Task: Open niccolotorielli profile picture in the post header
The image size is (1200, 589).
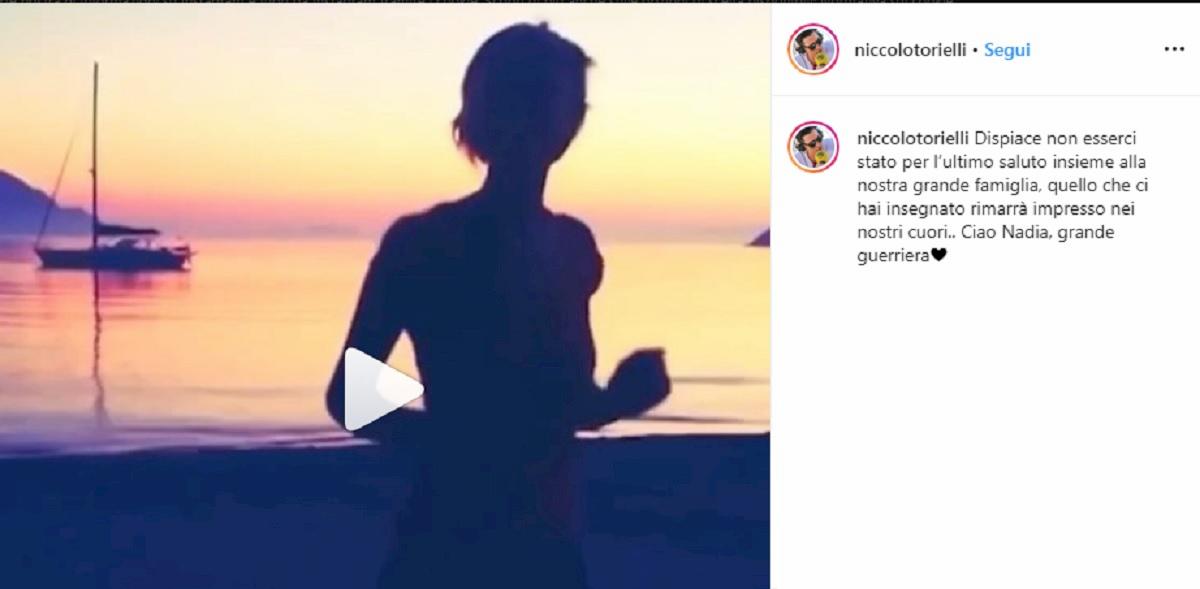Action: coord(813,49)
